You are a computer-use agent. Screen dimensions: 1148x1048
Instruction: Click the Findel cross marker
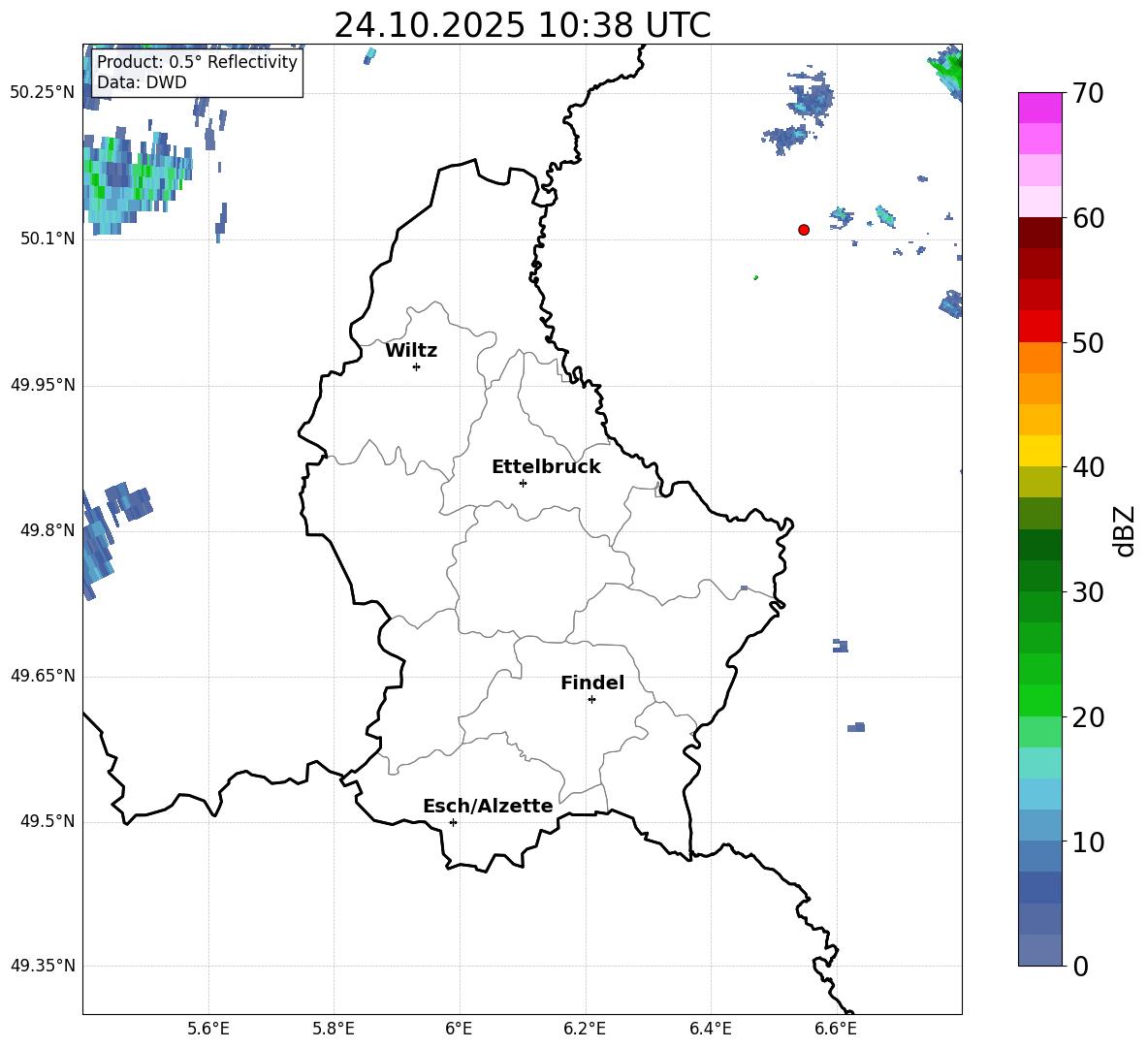pyautogui.click(x=592, y=700)
